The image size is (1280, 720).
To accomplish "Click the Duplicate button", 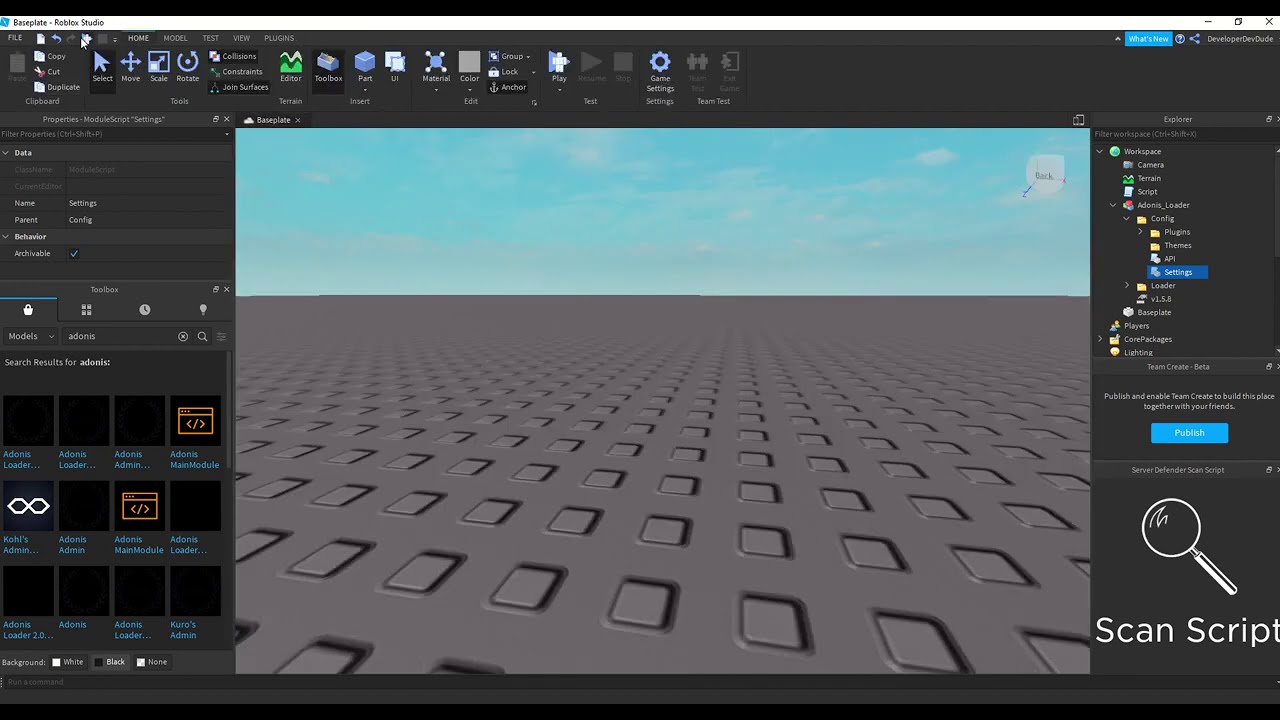I will pyautogui.click(x=56, y=87).
